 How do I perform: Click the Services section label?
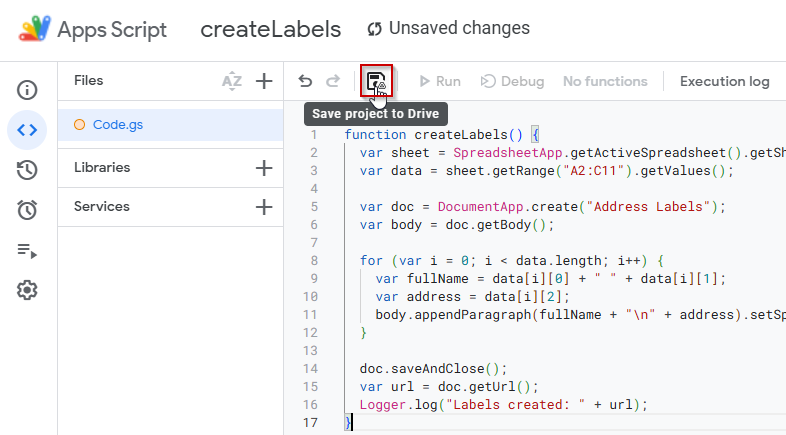(102, 206)
